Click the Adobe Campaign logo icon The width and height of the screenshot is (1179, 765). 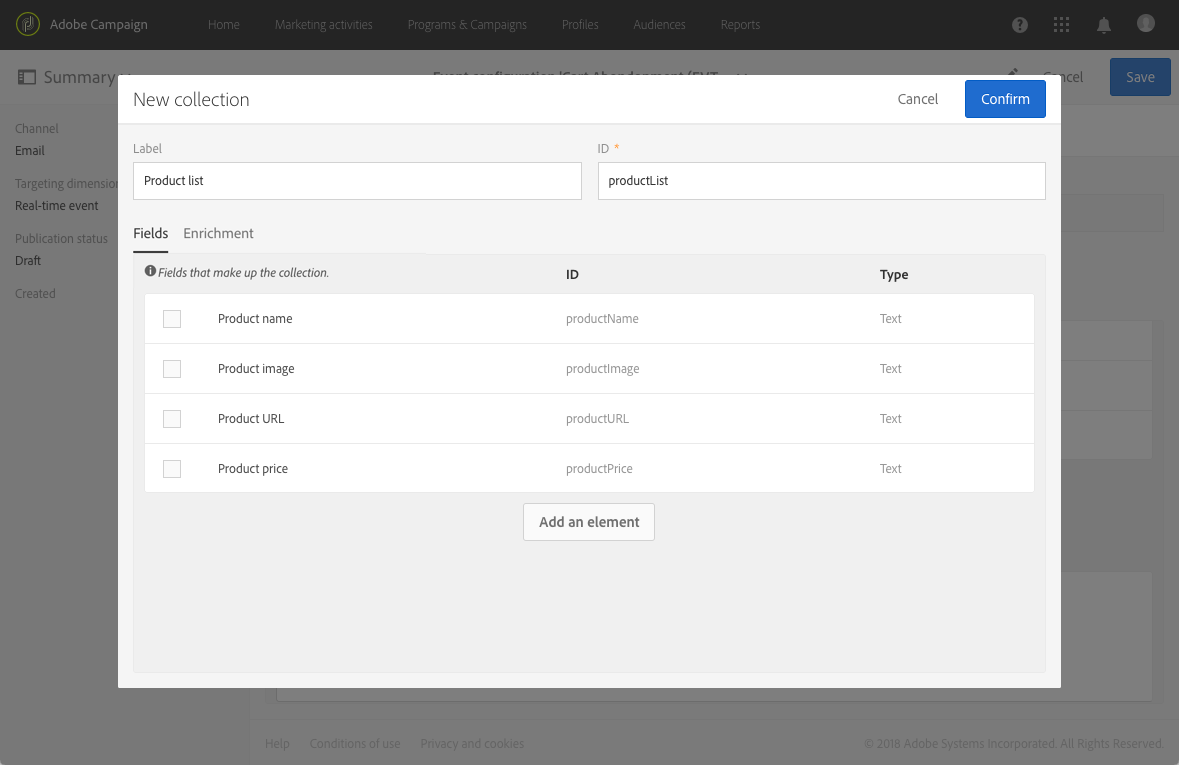click(28, 25)
